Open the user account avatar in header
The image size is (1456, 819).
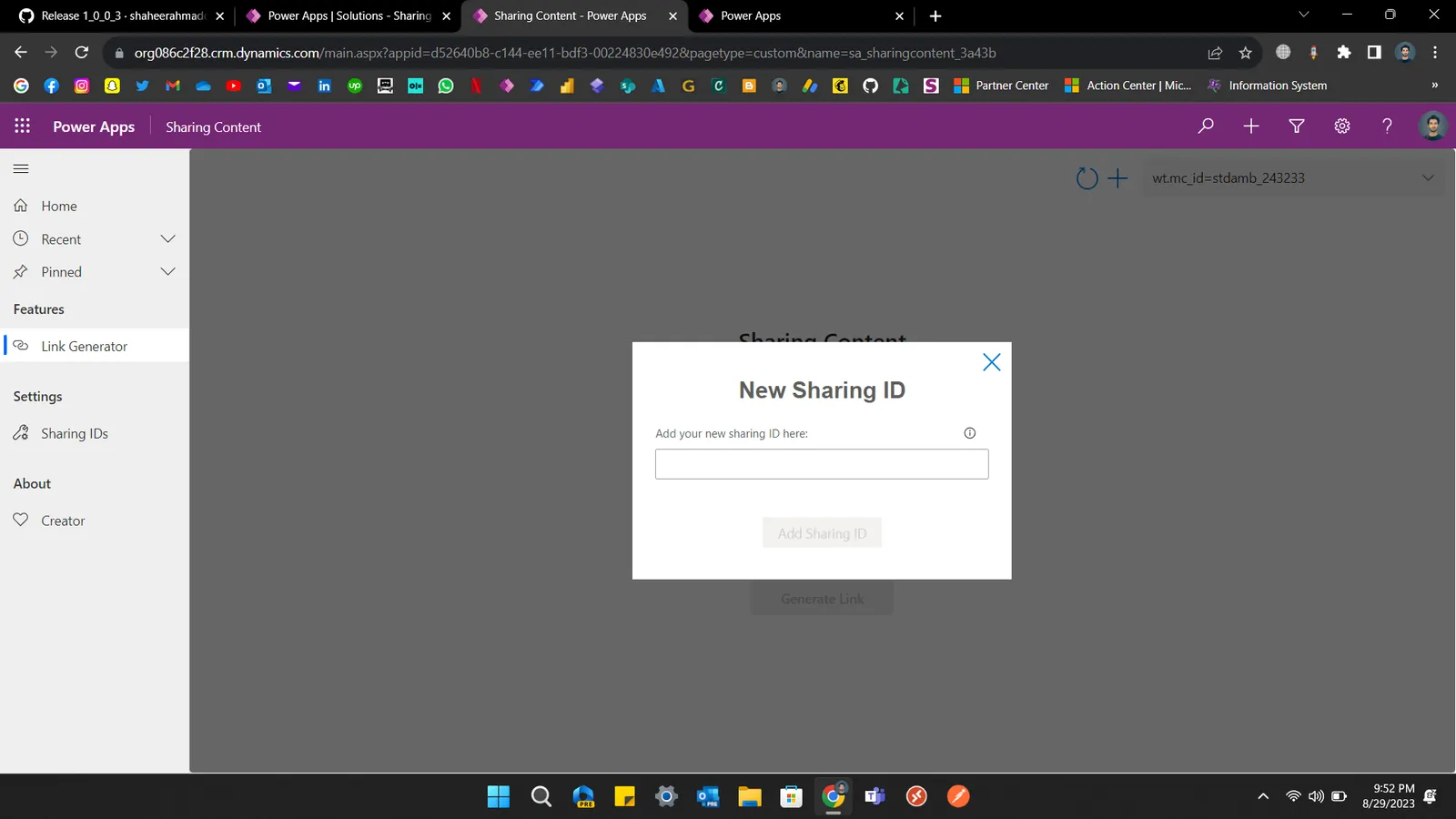point(1432,126)
